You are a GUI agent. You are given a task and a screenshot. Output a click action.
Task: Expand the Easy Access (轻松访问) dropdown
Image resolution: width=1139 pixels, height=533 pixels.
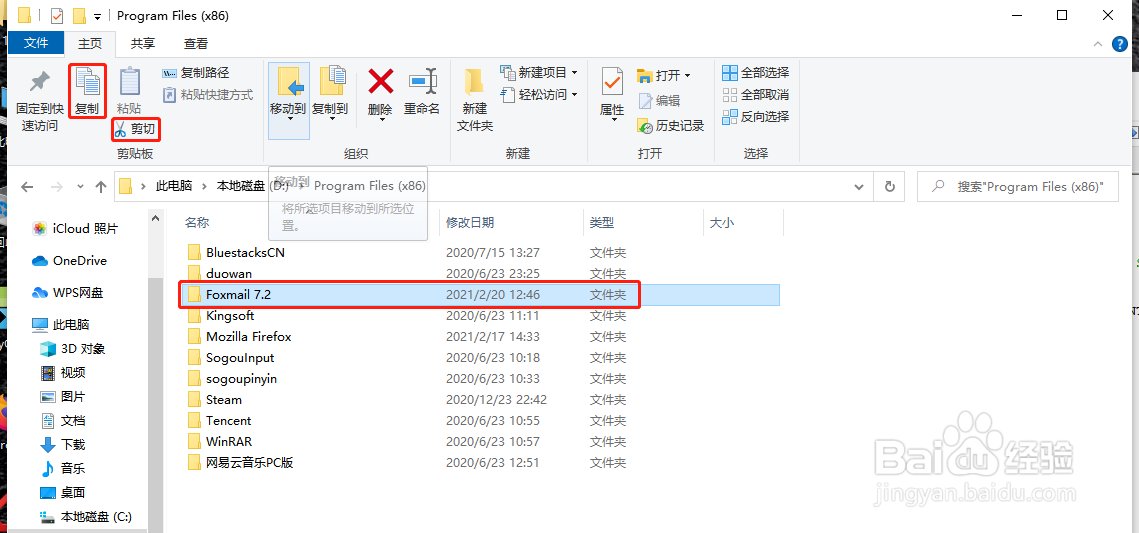pyautogui.click(x=575, y=94)
